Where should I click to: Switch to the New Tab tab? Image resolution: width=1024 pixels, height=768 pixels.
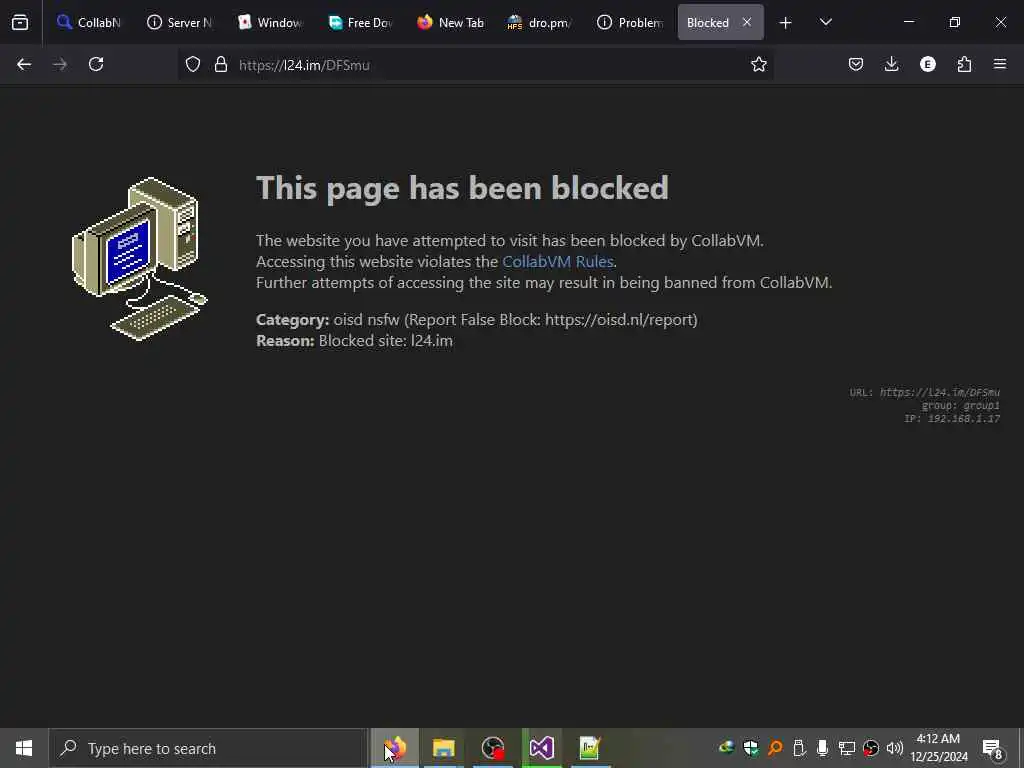[x=451, y=22]
